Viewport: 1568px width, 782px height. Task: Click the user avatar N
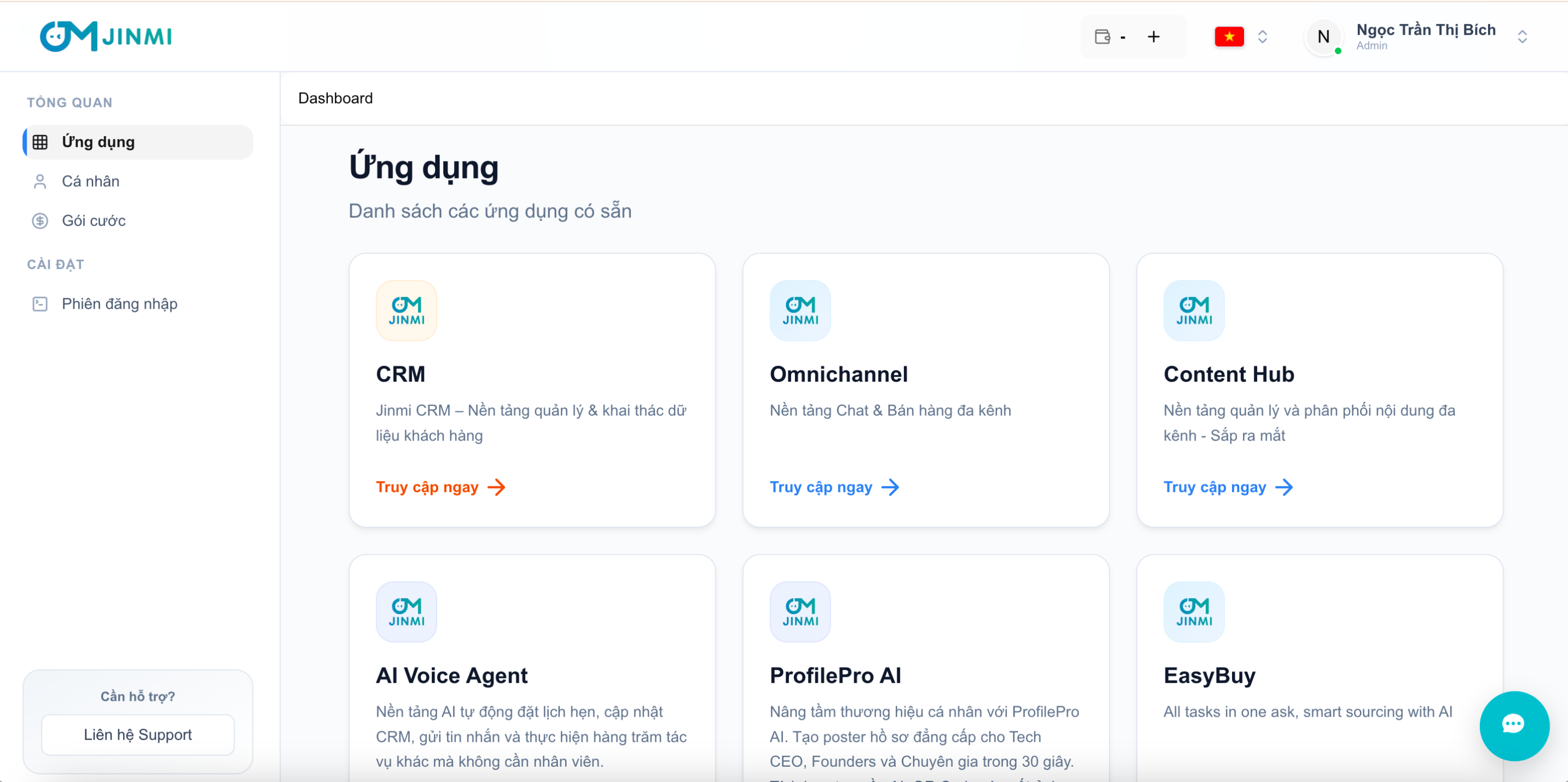tap(1322, 36)
